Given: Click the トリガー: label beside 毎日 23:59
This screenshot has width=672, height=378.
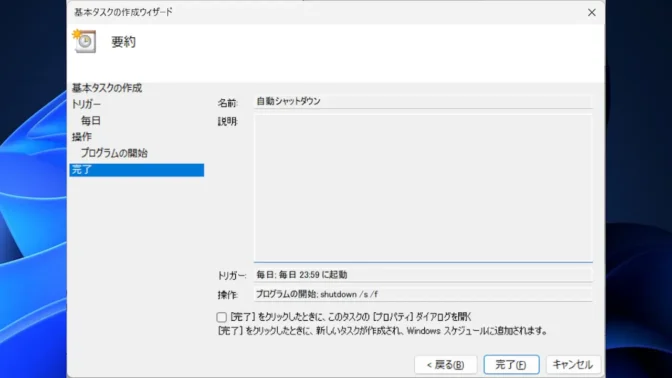Looking at the screenshot, I should click(232, 276).
